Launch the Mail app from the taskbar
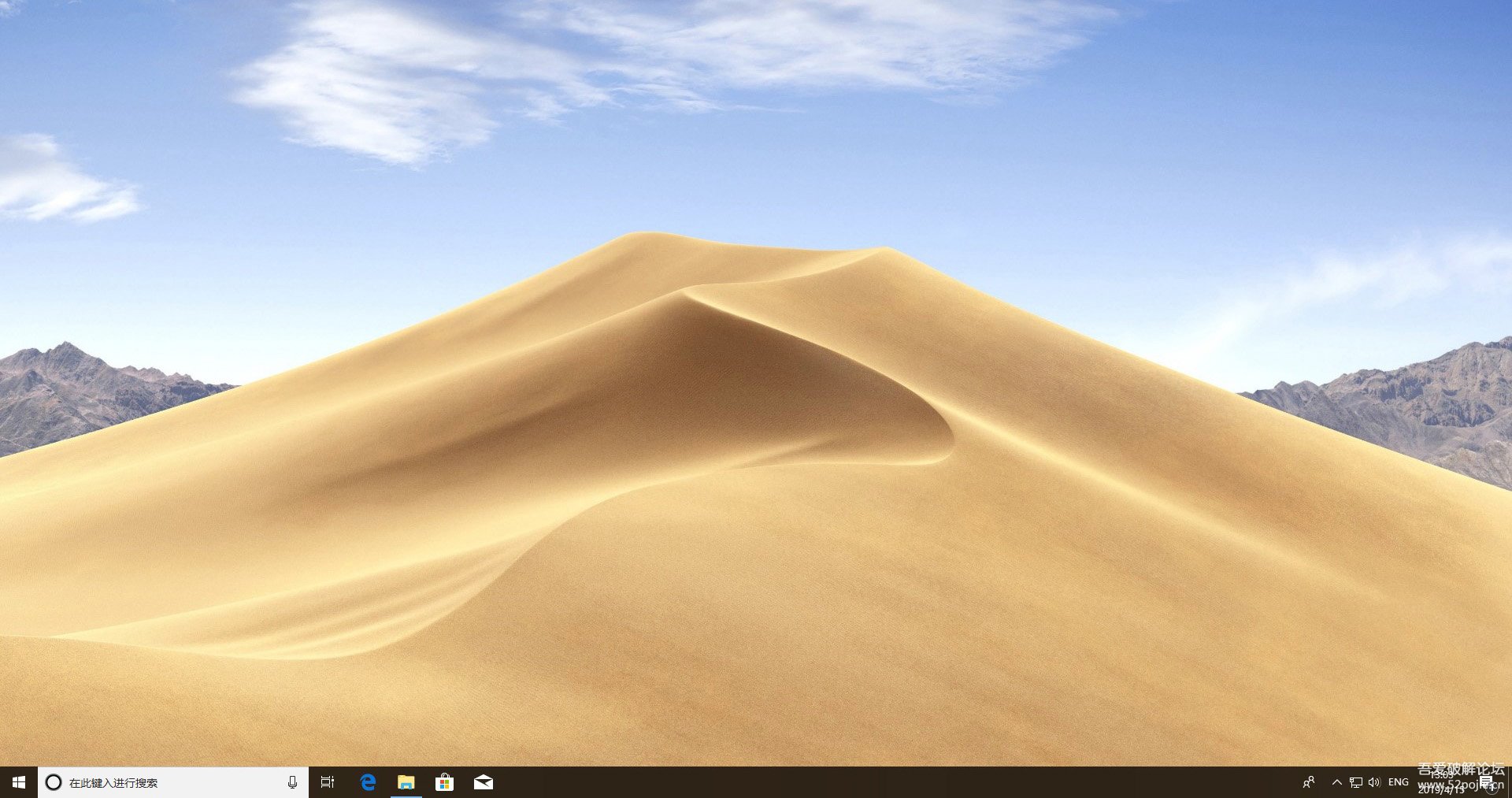1512x798 pixels. [x=484, y=782]
